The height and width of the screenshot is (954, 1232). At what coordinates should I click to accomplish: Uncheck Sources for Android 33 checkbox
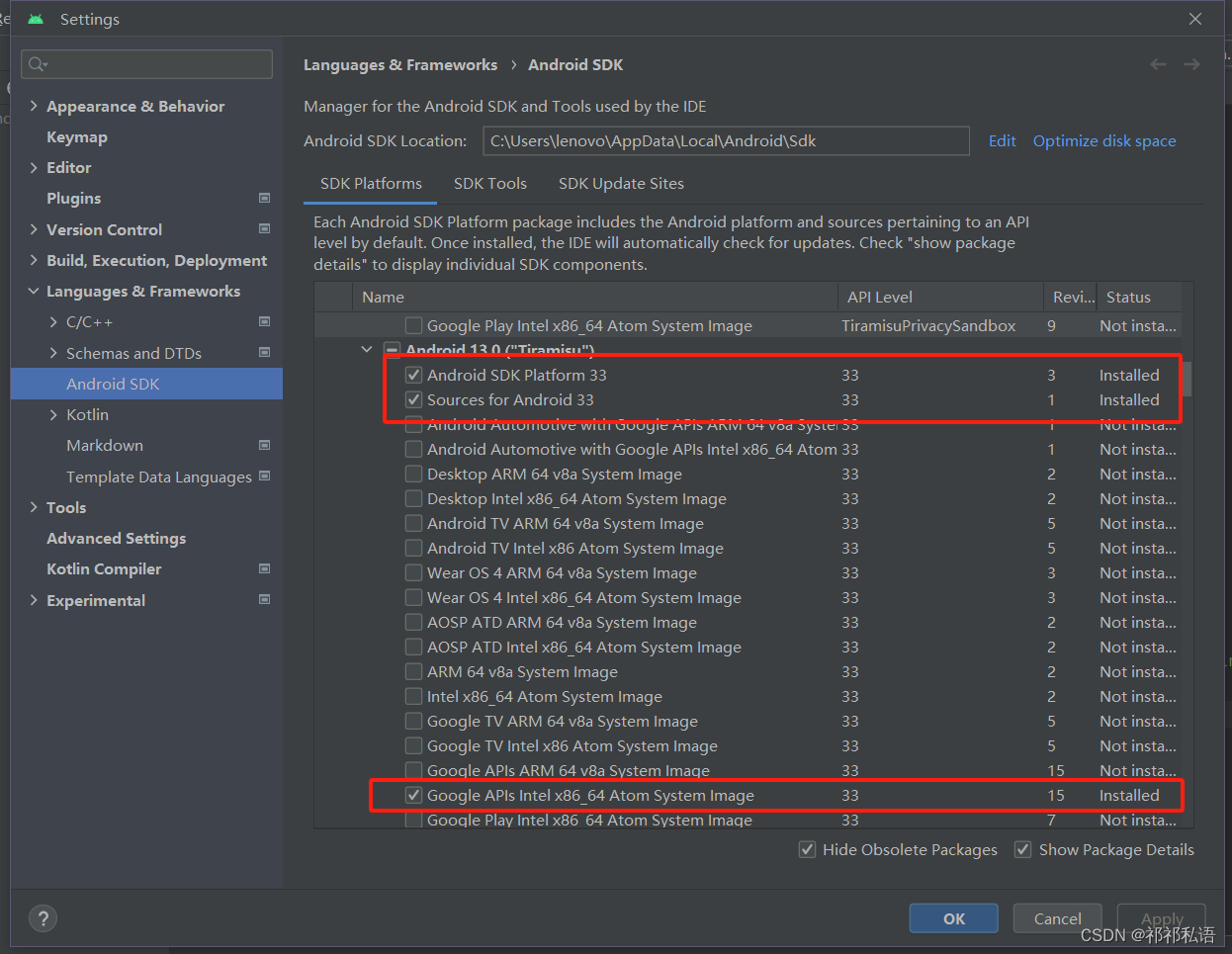(414, 399)
